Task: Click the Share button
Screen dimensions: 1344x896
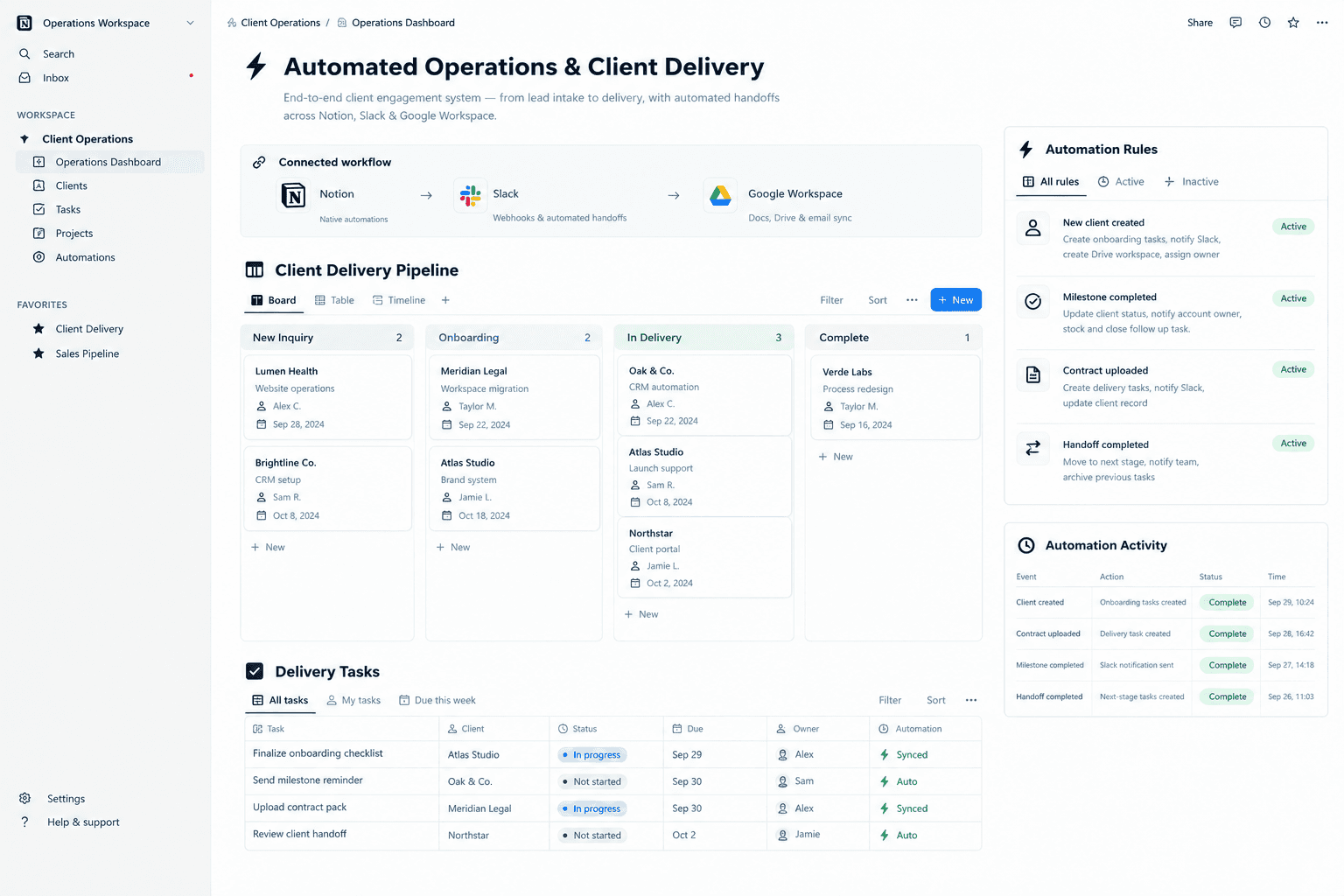Action: click(1200, 23)
